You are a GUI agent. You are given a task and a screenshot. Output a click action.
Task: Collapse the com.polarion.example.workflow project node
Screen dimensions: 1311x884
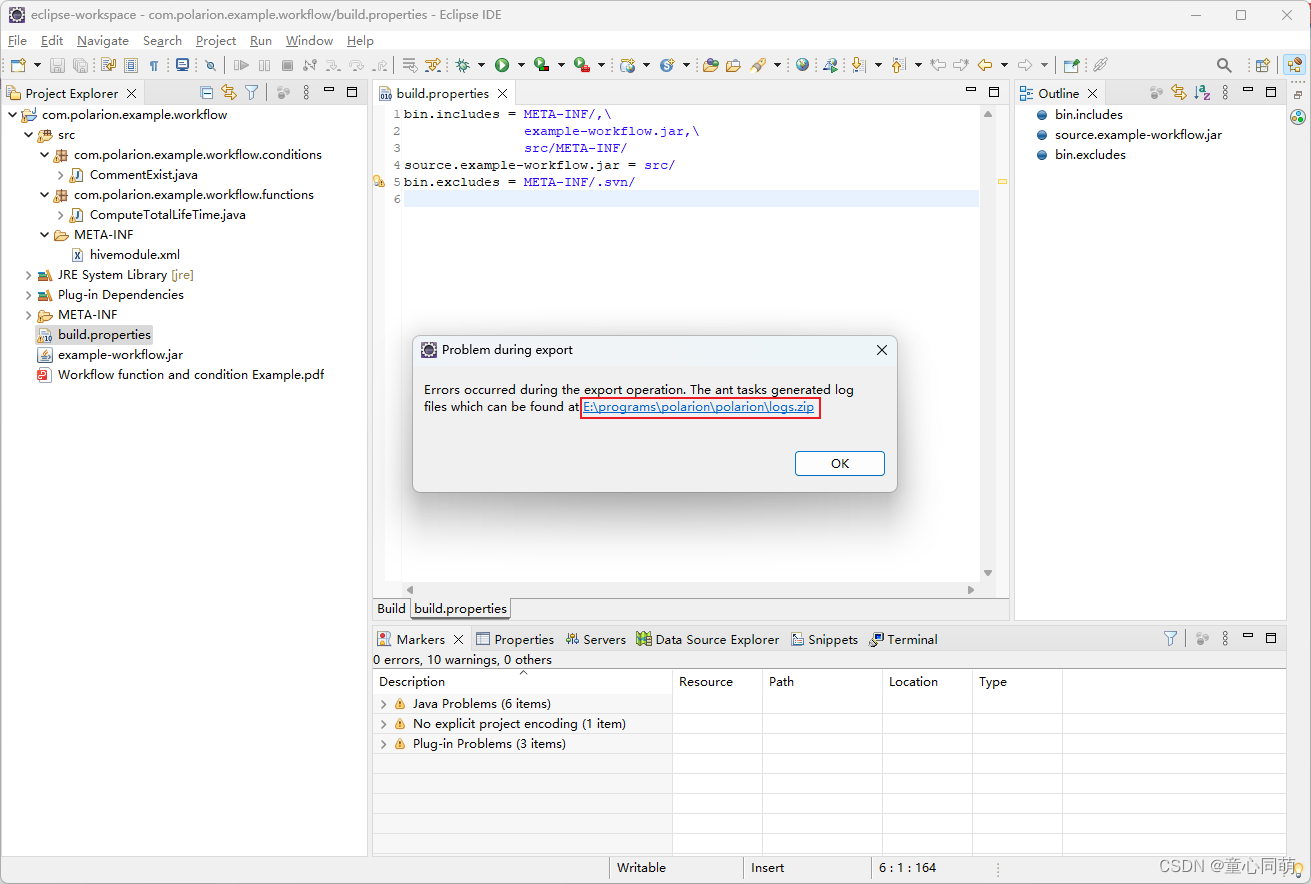[11, 115]
